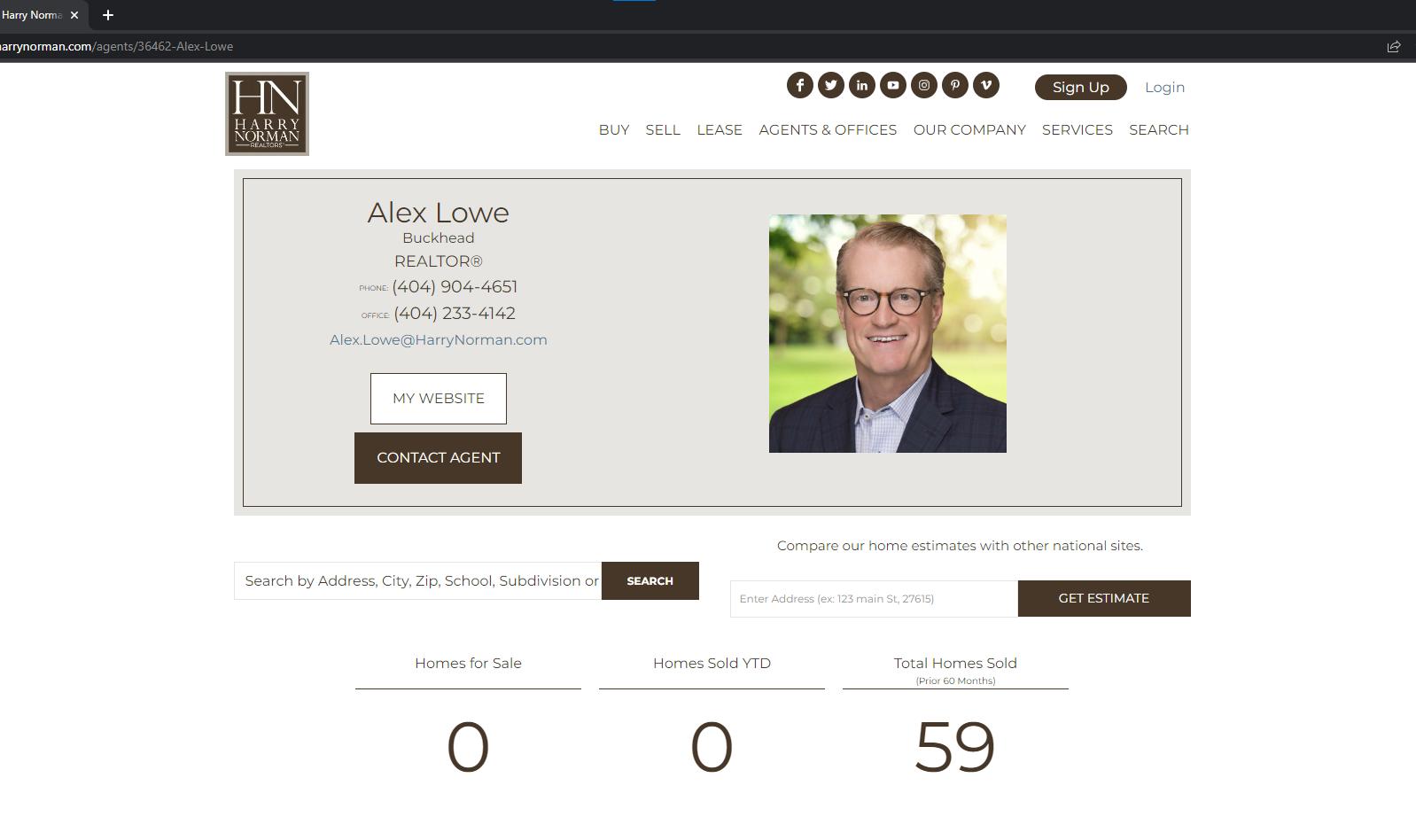Follow the Login link
1416x840 pixels.
point(1164,87)
